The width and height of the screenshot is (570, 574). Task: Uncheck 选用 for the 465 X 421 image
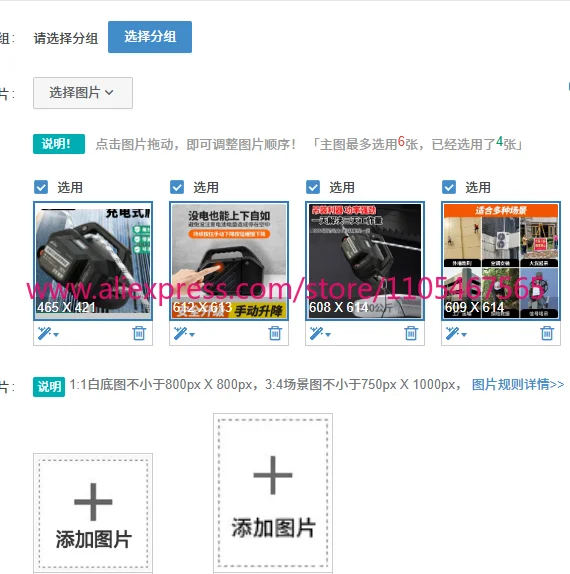click(41, 187)
